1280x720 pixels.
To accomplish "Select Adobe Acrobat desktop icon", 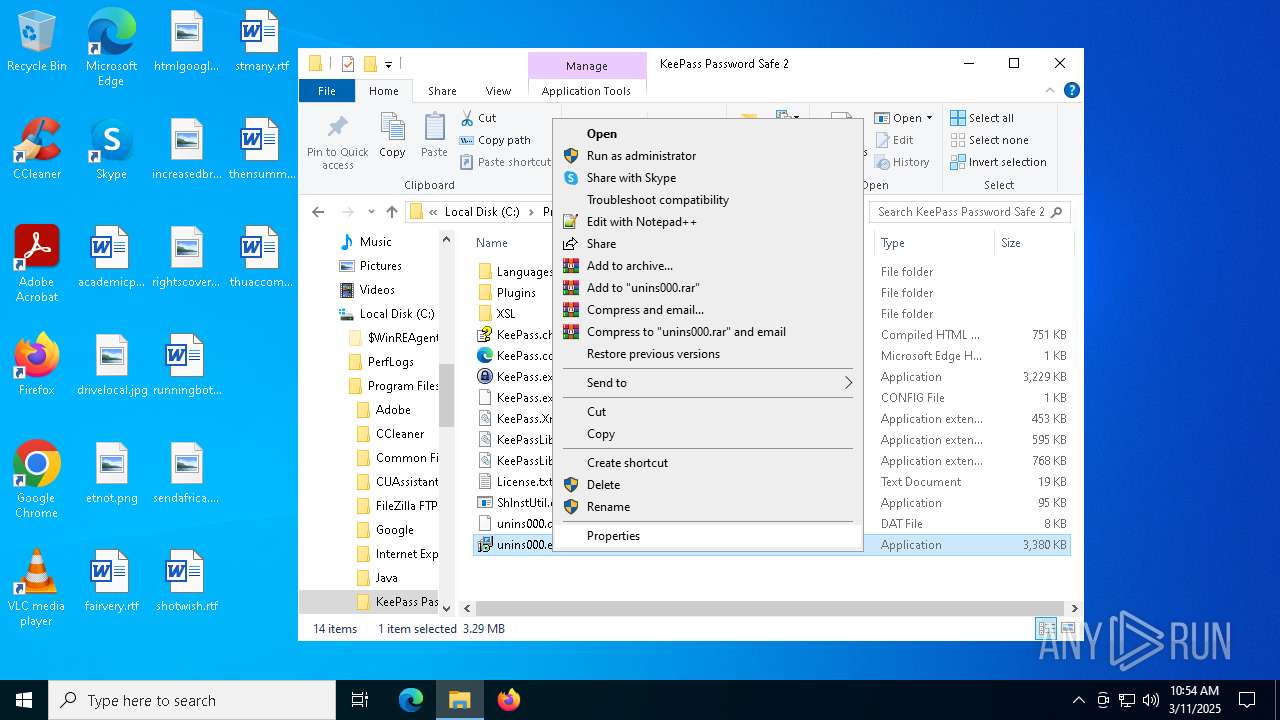I will [x=37, y=264].
